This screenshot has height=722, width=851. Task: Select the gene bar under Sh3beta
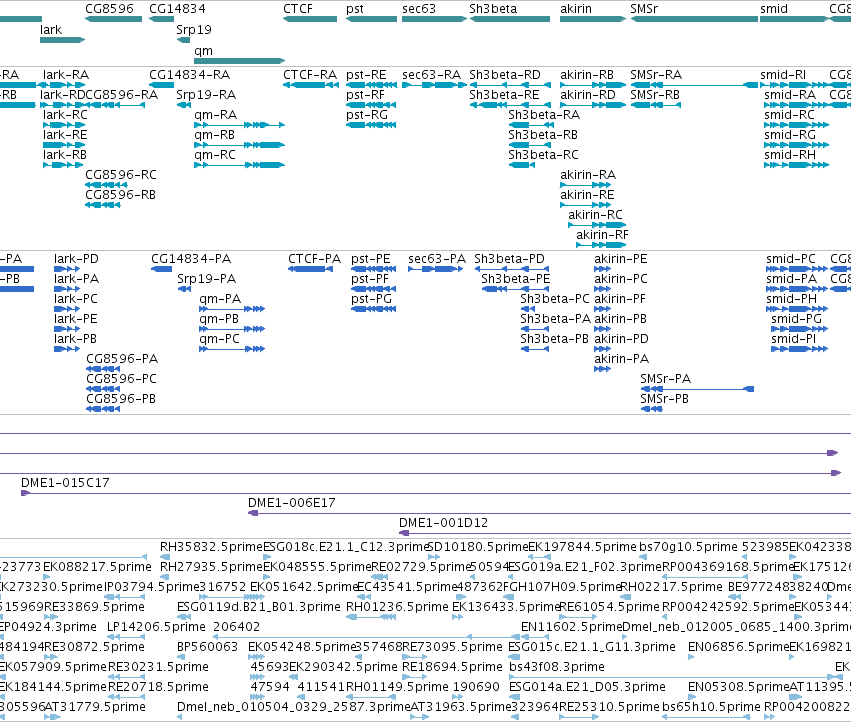[x=510, y=19]
